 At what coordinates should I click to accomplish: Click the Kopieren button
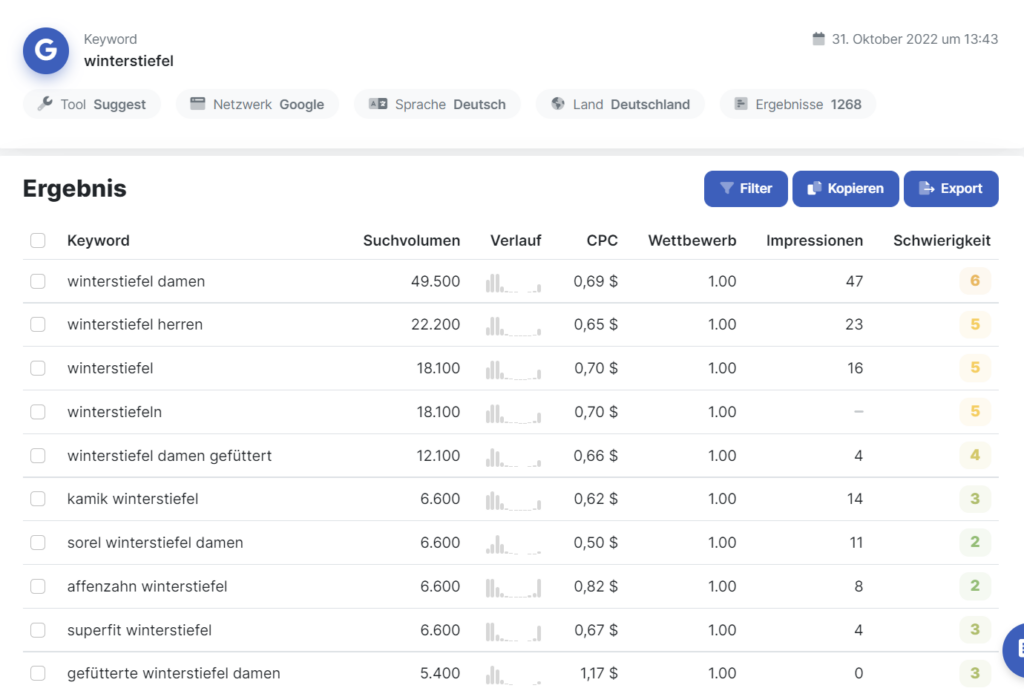(845, 188)
